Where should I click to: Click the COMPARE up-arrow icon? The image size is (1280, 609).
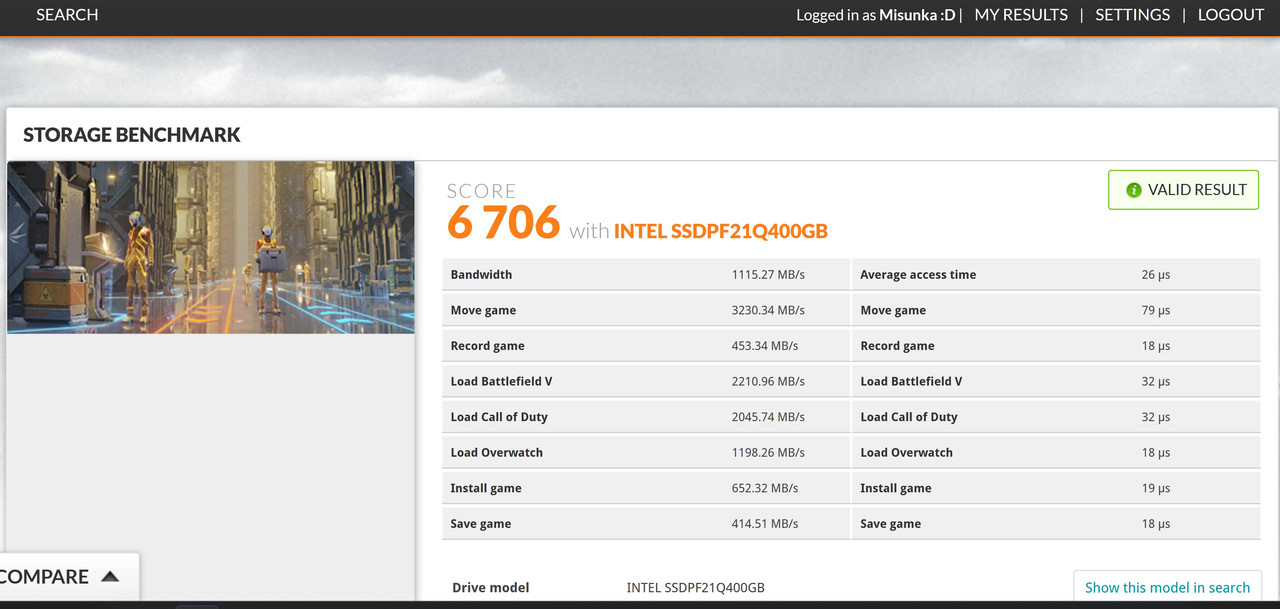tap(110, 576)
